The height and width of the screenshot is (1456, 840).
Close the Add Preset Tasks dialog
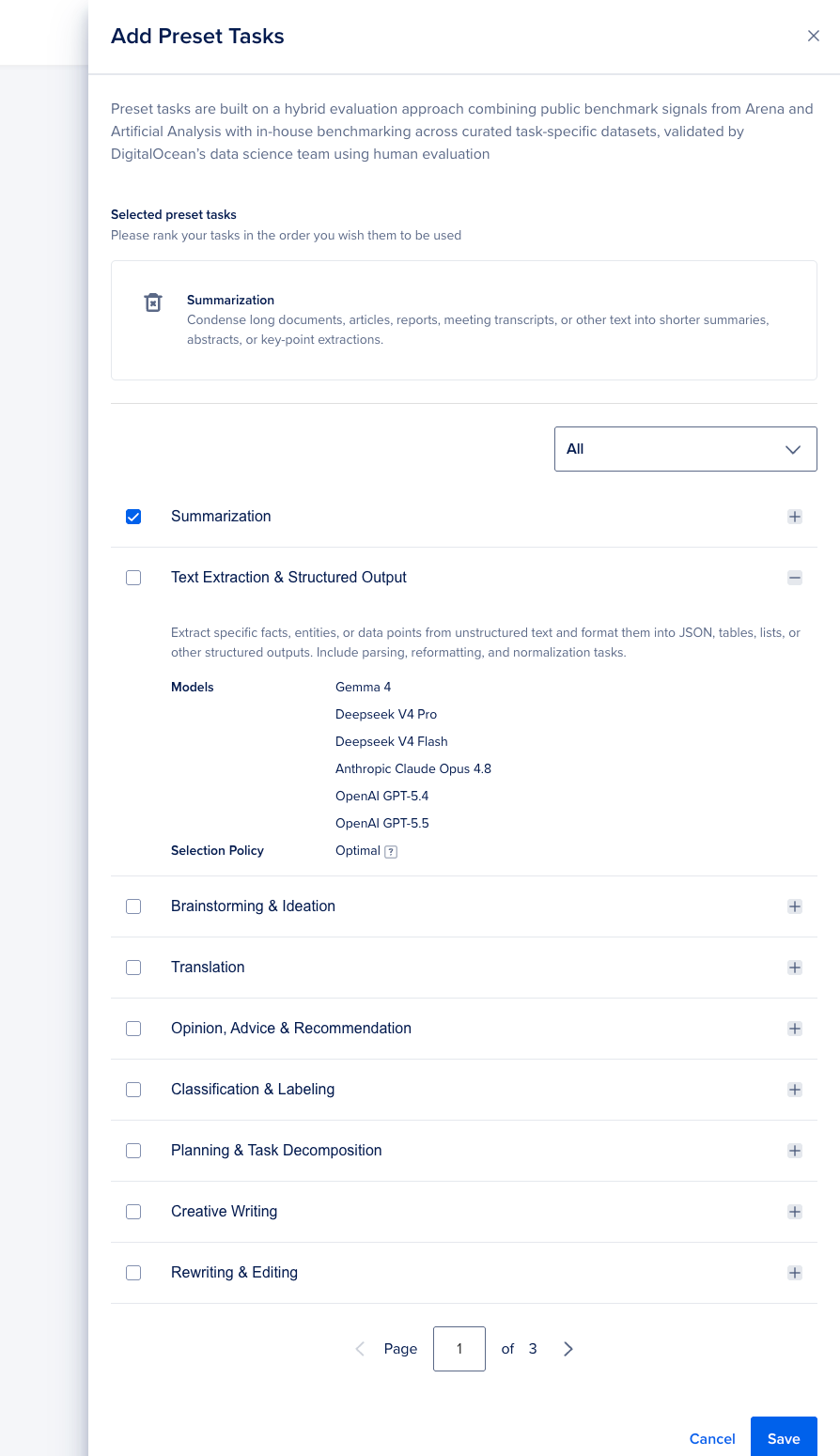tap(814, 36)
